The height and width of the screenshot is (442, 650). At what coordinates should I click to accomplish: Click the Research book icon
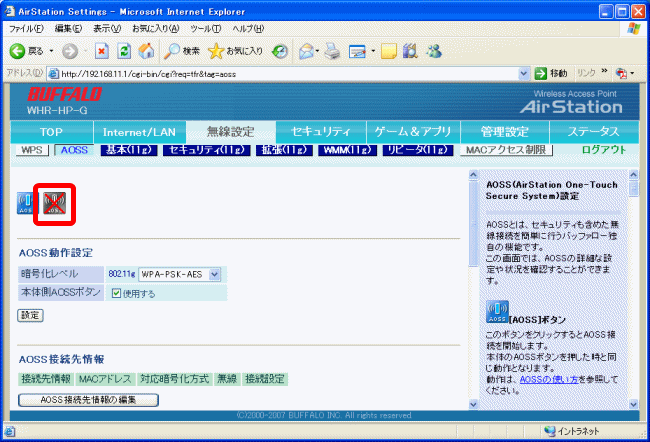[x=410, y=51]
